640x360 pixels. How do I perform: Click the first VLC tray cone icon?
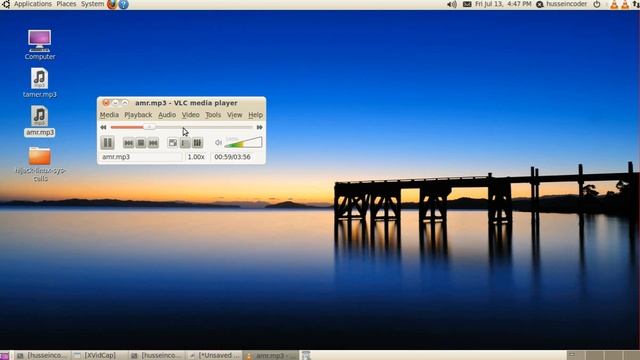(x=614, y=4)
